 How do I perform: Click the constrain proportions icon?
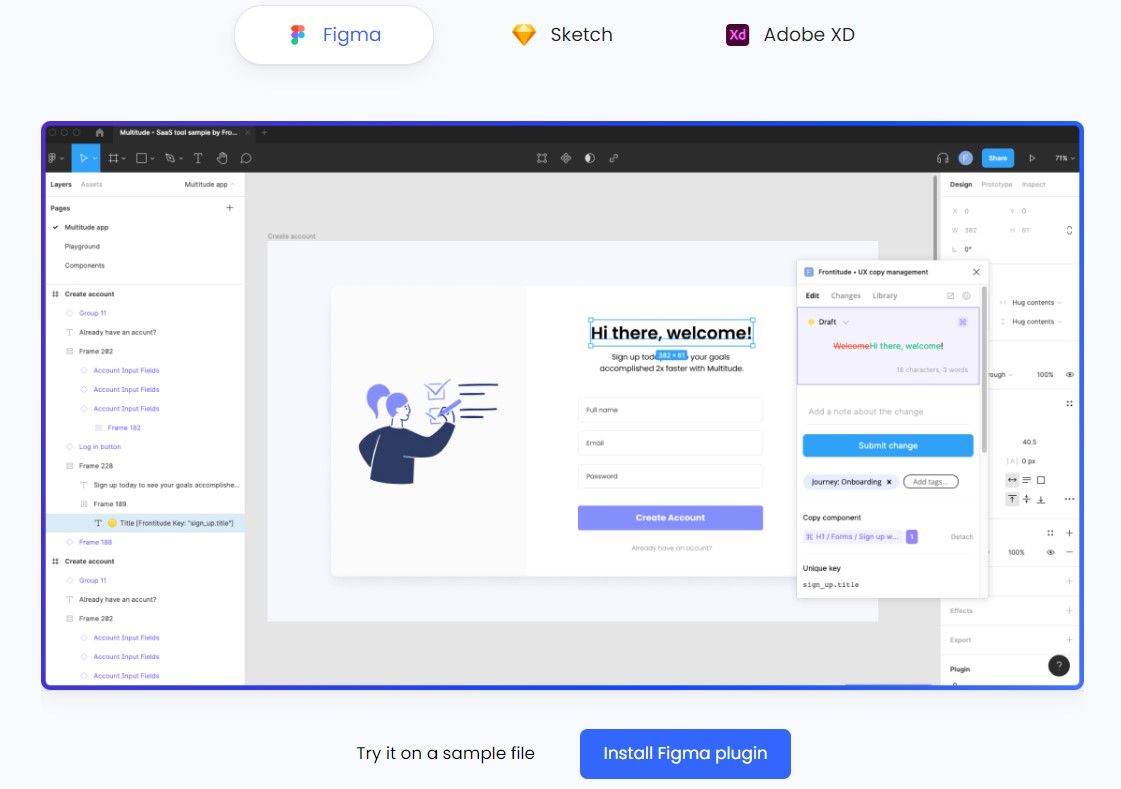(x=1069, y=230)
